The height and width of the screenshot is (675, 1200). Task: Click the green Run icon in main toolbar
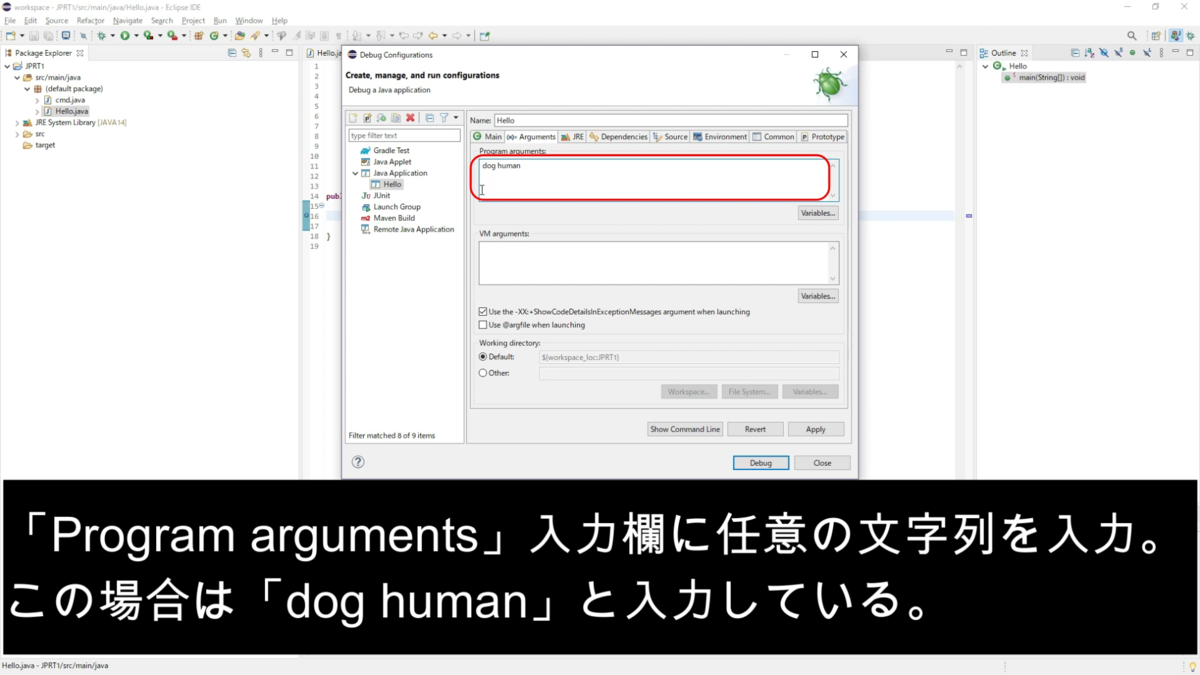pyautogui.click(x=125, y=36)
